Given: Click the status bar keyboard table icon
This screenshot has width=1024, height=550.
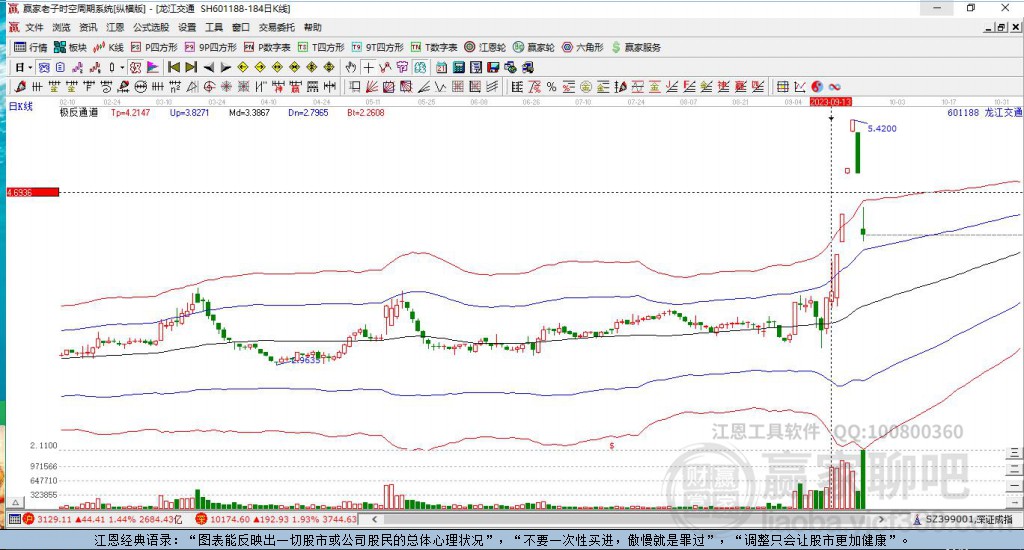Looking at the screenshot, I should pyautogui.click(x=14, y=519).
